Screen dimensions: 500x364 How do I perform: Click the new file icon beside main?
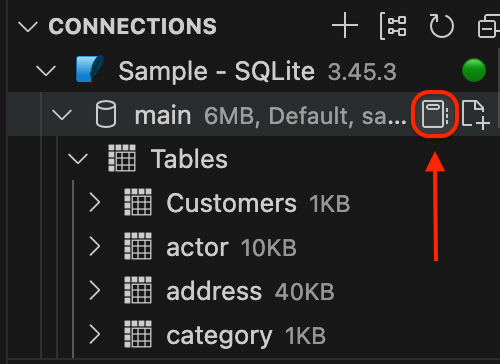click(476, 114)
